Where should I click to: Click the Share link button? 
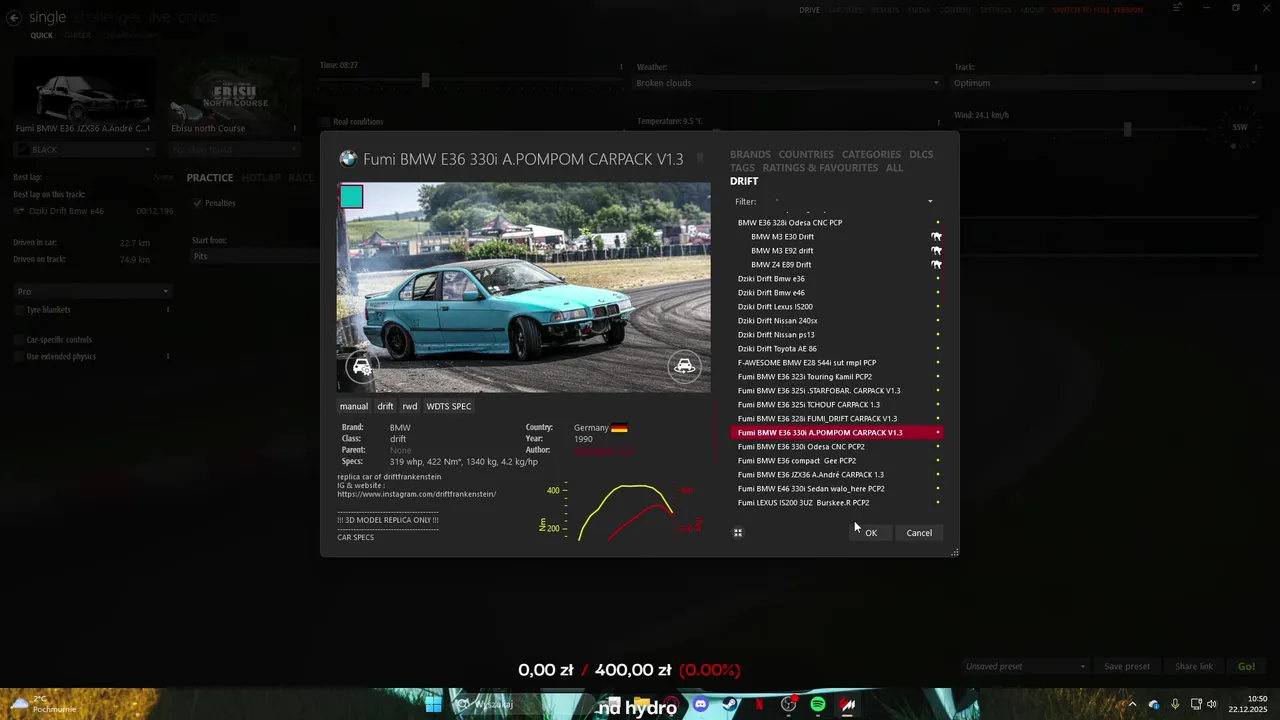coord(1194,666)
